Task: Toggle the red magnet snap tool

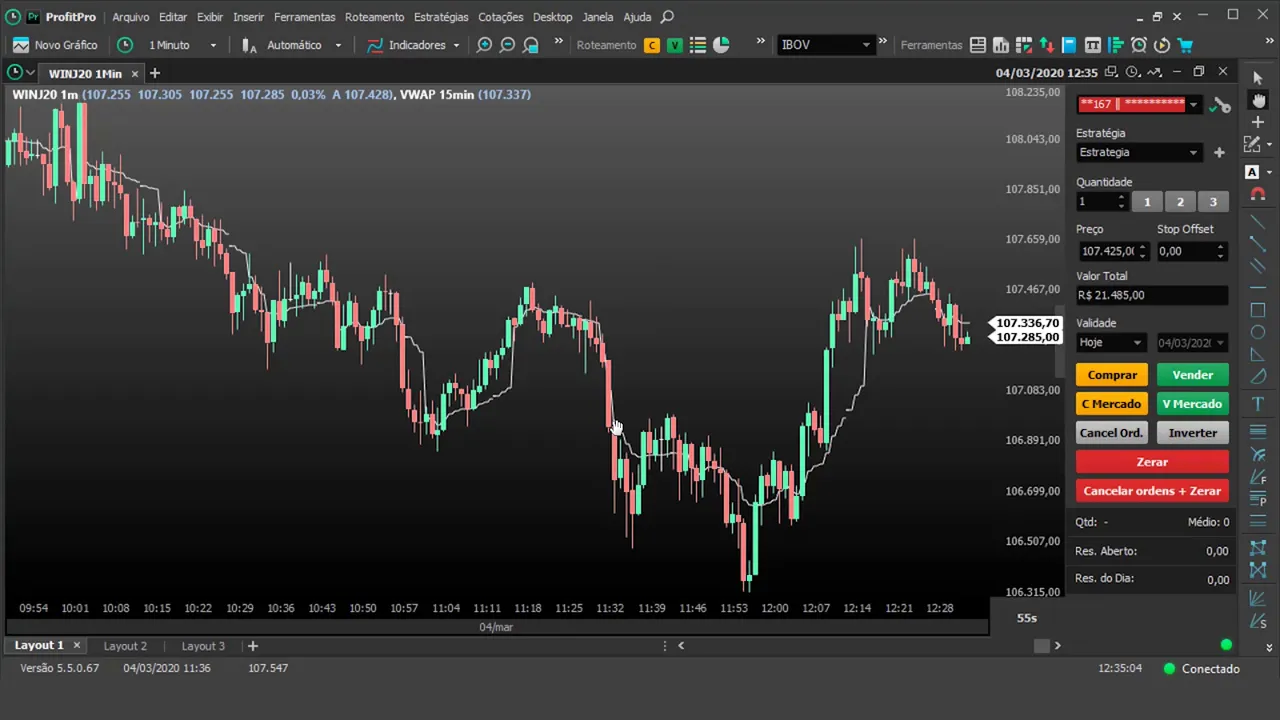Action: [1258, 194]
